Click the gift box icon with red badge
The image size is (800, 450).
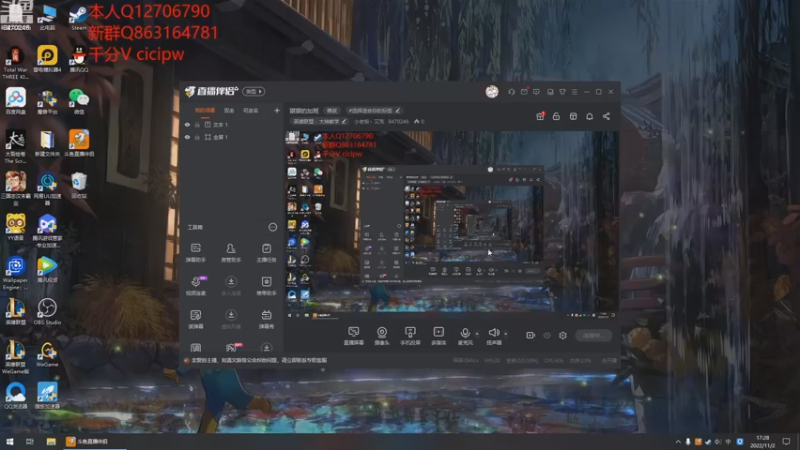coord(540,116)
